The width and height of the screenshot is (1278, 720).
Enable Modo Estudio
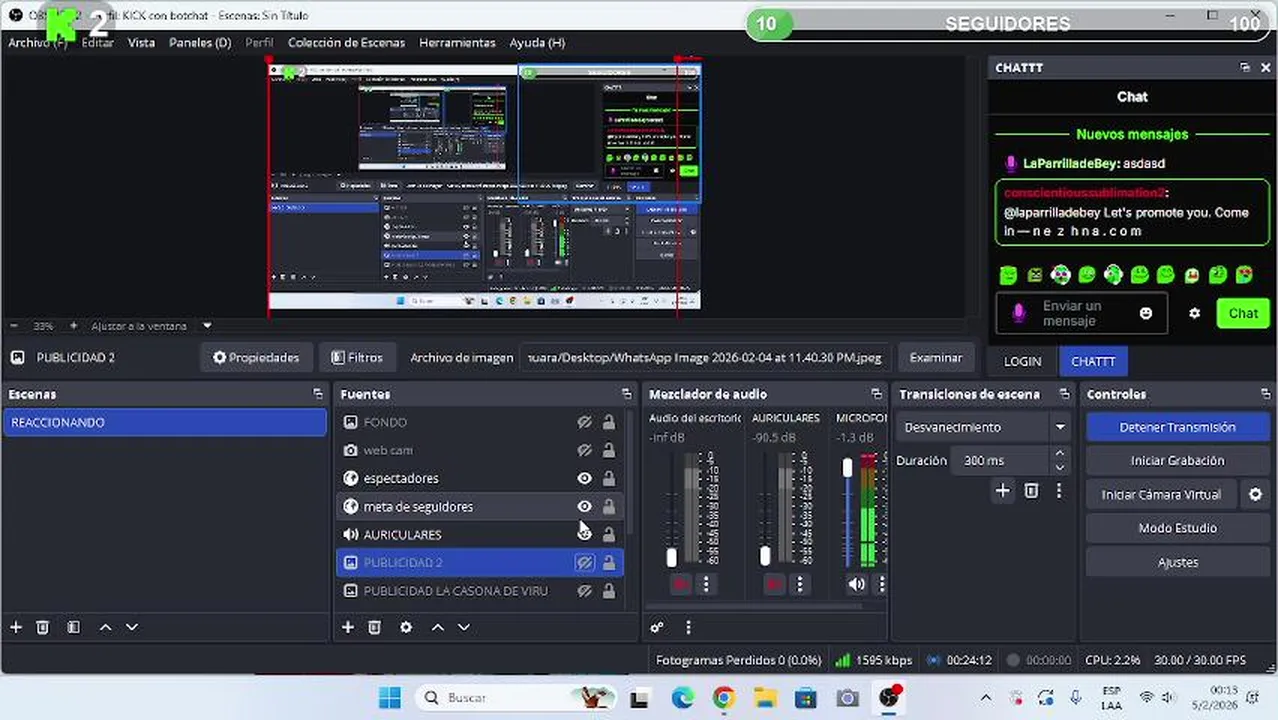(x=1177, y=528)
